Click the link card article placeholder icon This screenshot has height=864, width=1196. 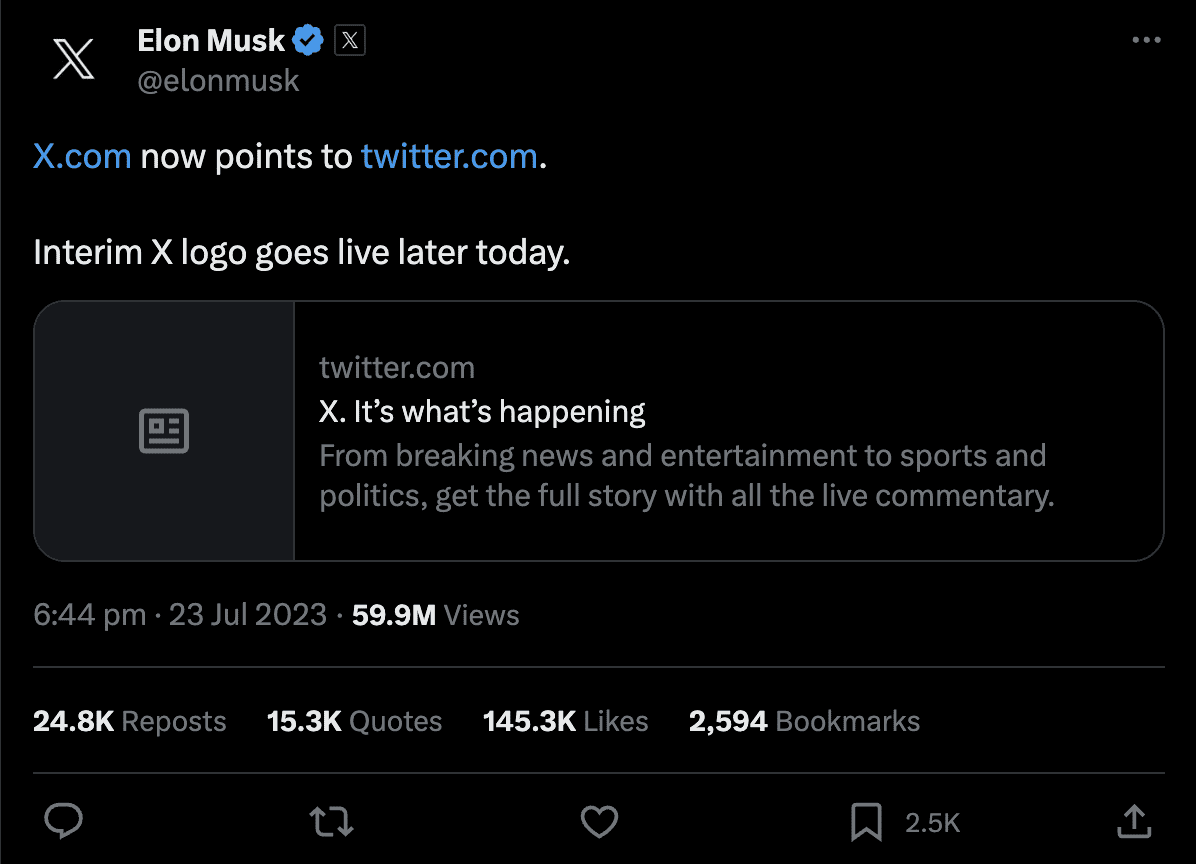point(164,431)
